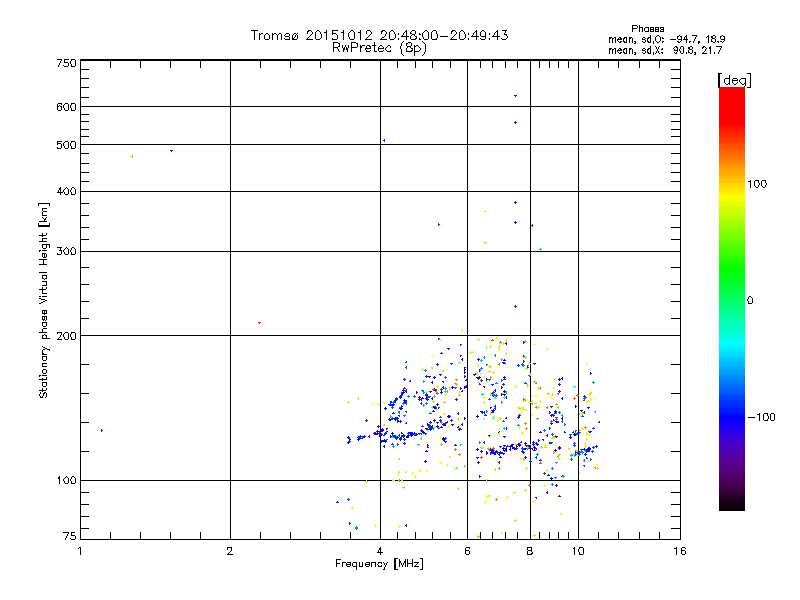Screen dimensions: 800x600
Task: Click x-axis tick label "16"
Action: (x=680, y=551)
